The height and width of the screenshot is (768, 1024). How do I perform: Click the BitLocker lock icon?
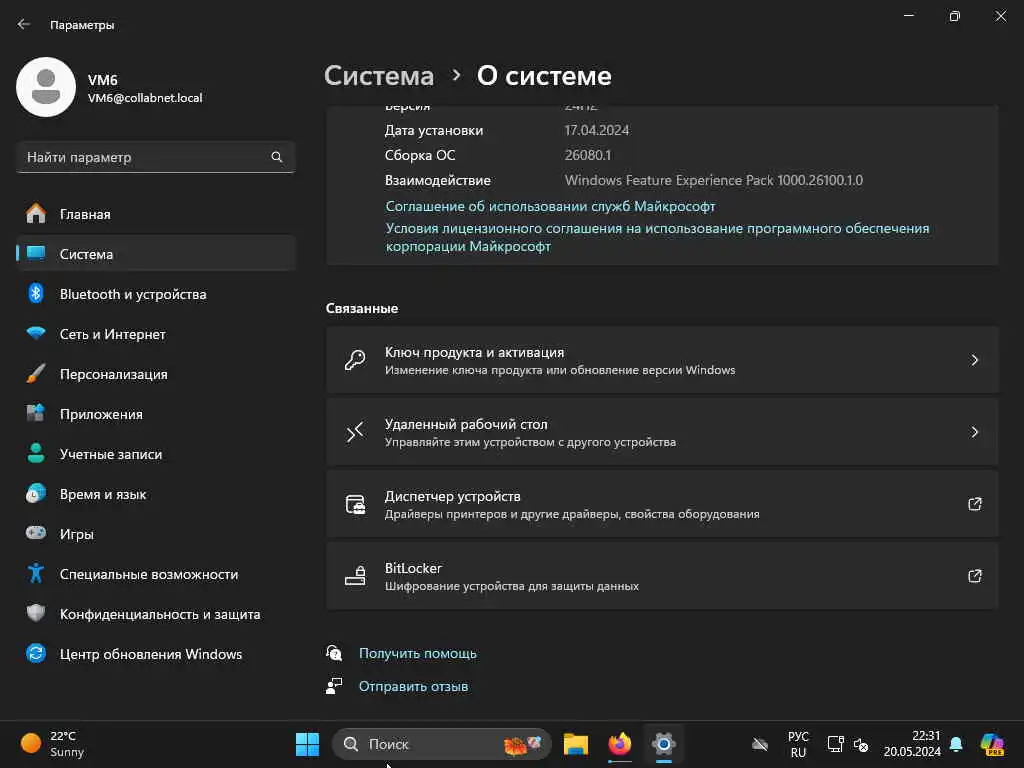355,575
